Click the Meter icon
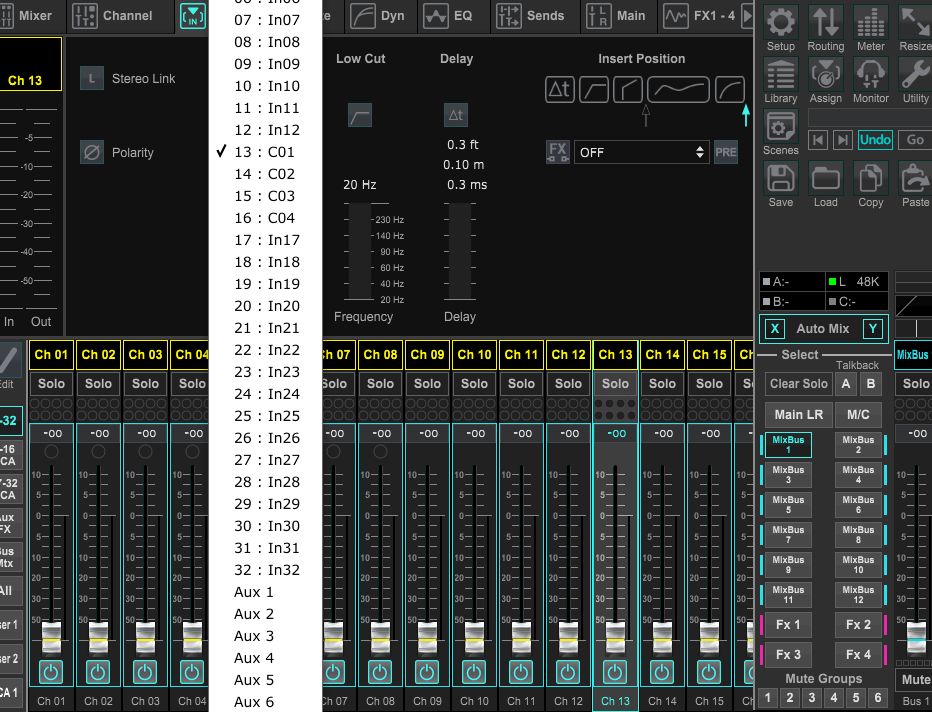Screen dimensions: 932x712 [x=871, y=21]
